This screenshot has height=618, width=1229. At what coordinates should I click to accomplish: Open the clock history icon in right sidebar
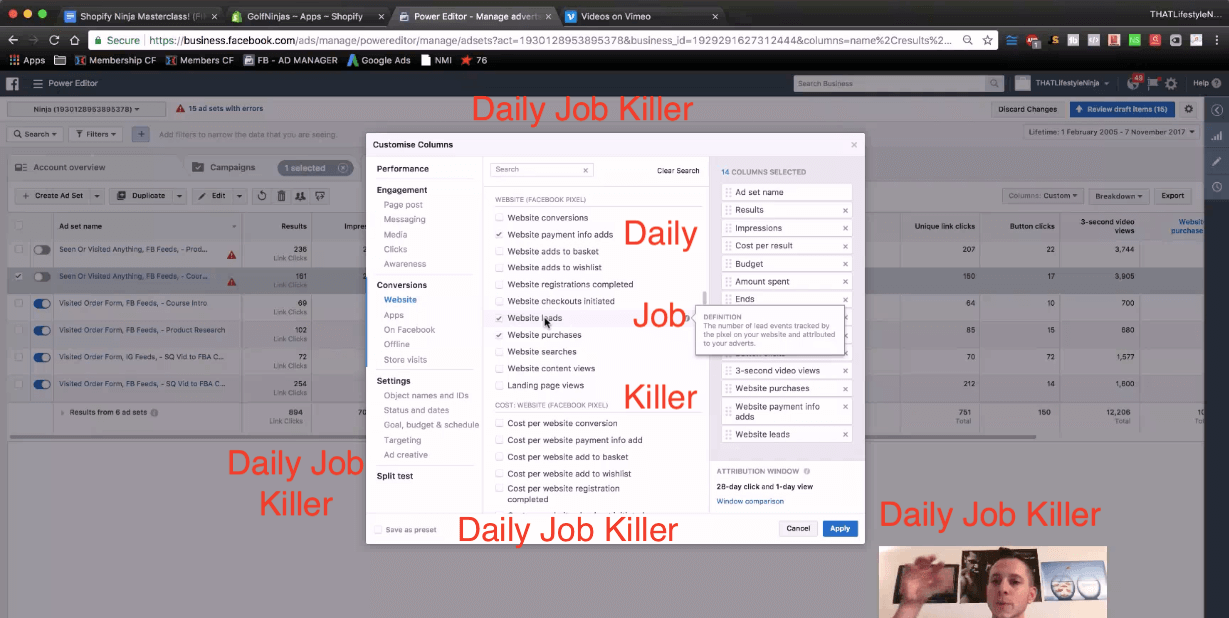coord(1217,187)
